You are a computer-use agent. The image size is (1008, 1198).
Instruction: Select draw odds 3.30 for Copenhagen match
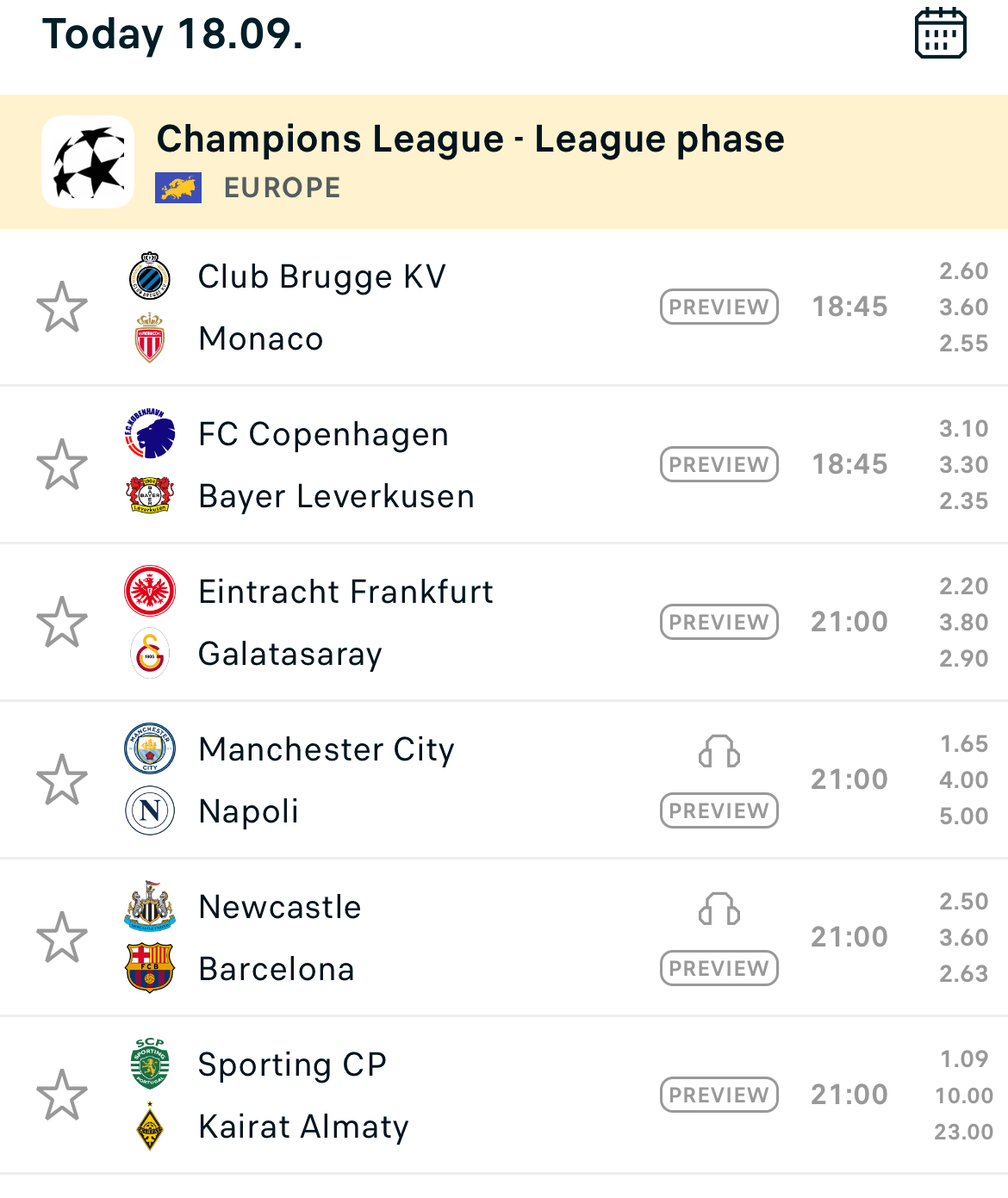[964, 465]
